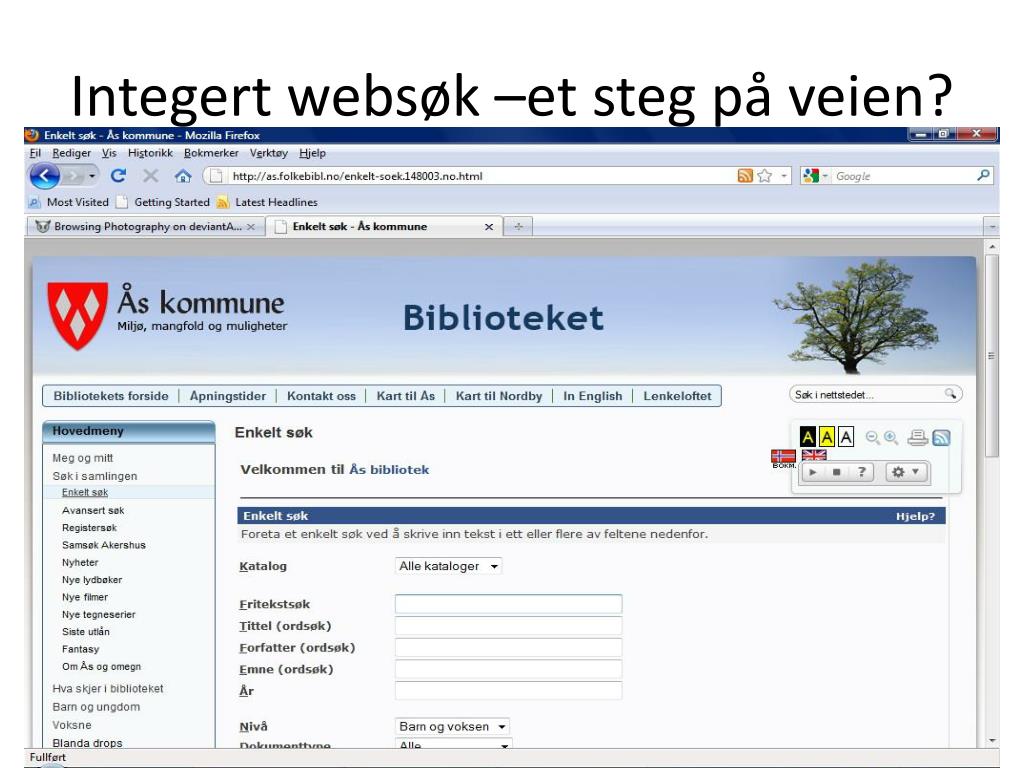Viewport: 1024px width, 768px height.
Task: Close the Enkelt søk tab
Action: (x=488, y=227)
